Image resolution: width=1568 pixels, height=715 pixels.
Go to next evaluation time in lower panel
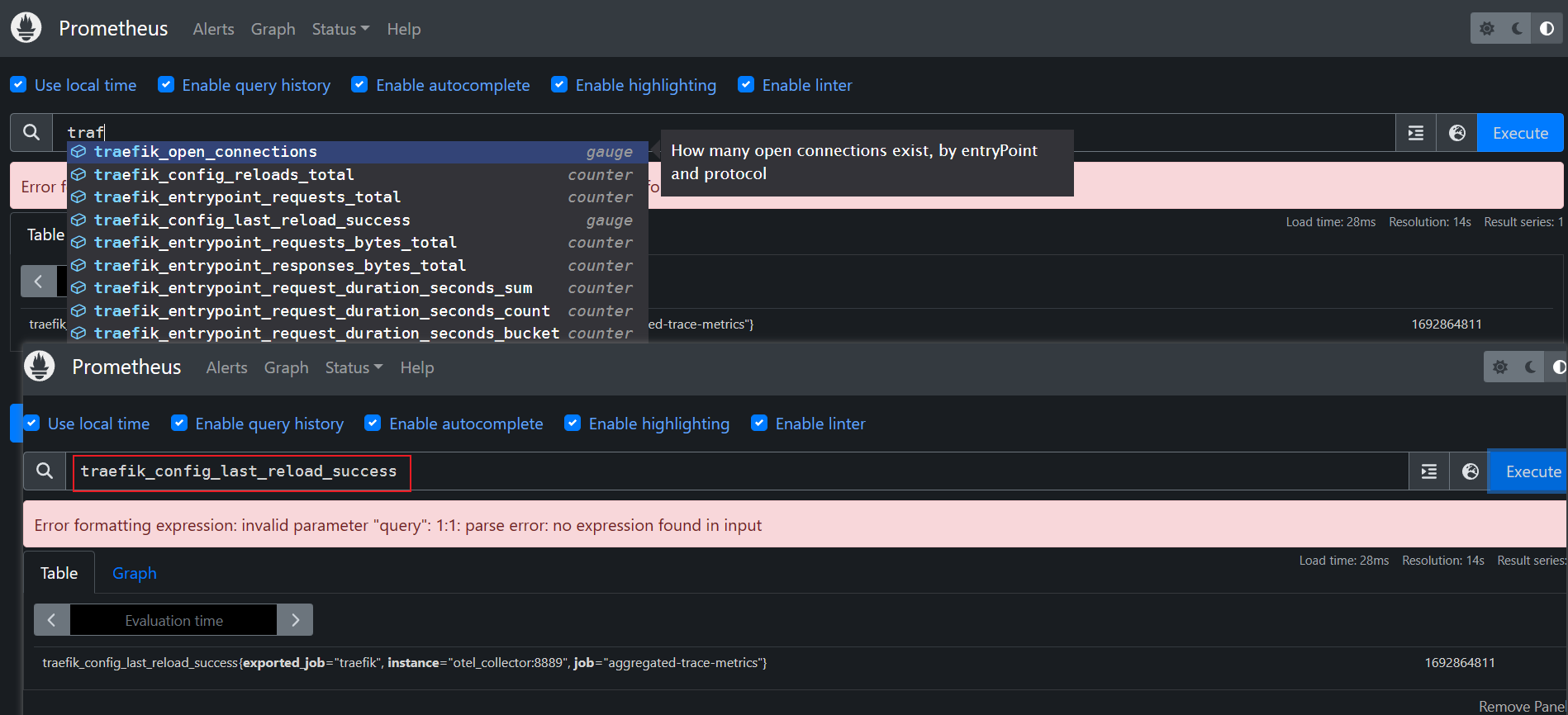(295, 620)
